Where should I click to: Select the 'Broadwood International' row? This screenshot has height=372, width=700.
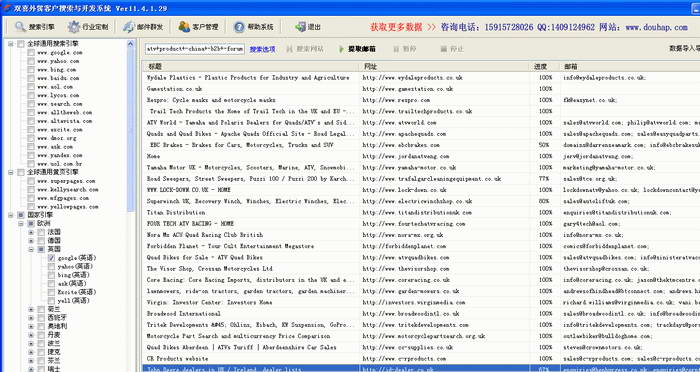[x=183, y=314]
